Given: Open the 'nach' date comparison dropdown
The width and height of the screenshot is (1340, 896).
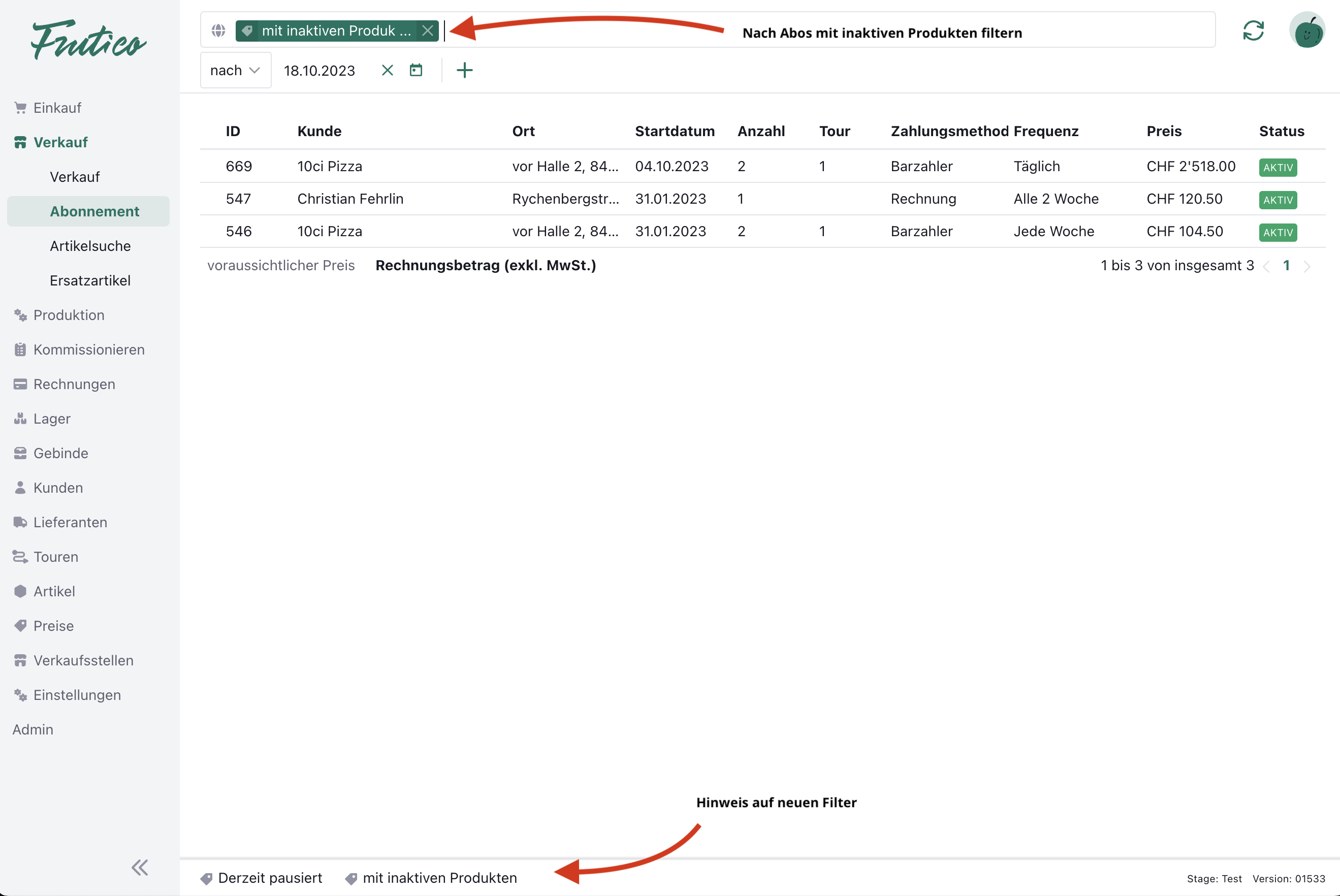Looking at the screenshot, I should (x=235, y=70).
